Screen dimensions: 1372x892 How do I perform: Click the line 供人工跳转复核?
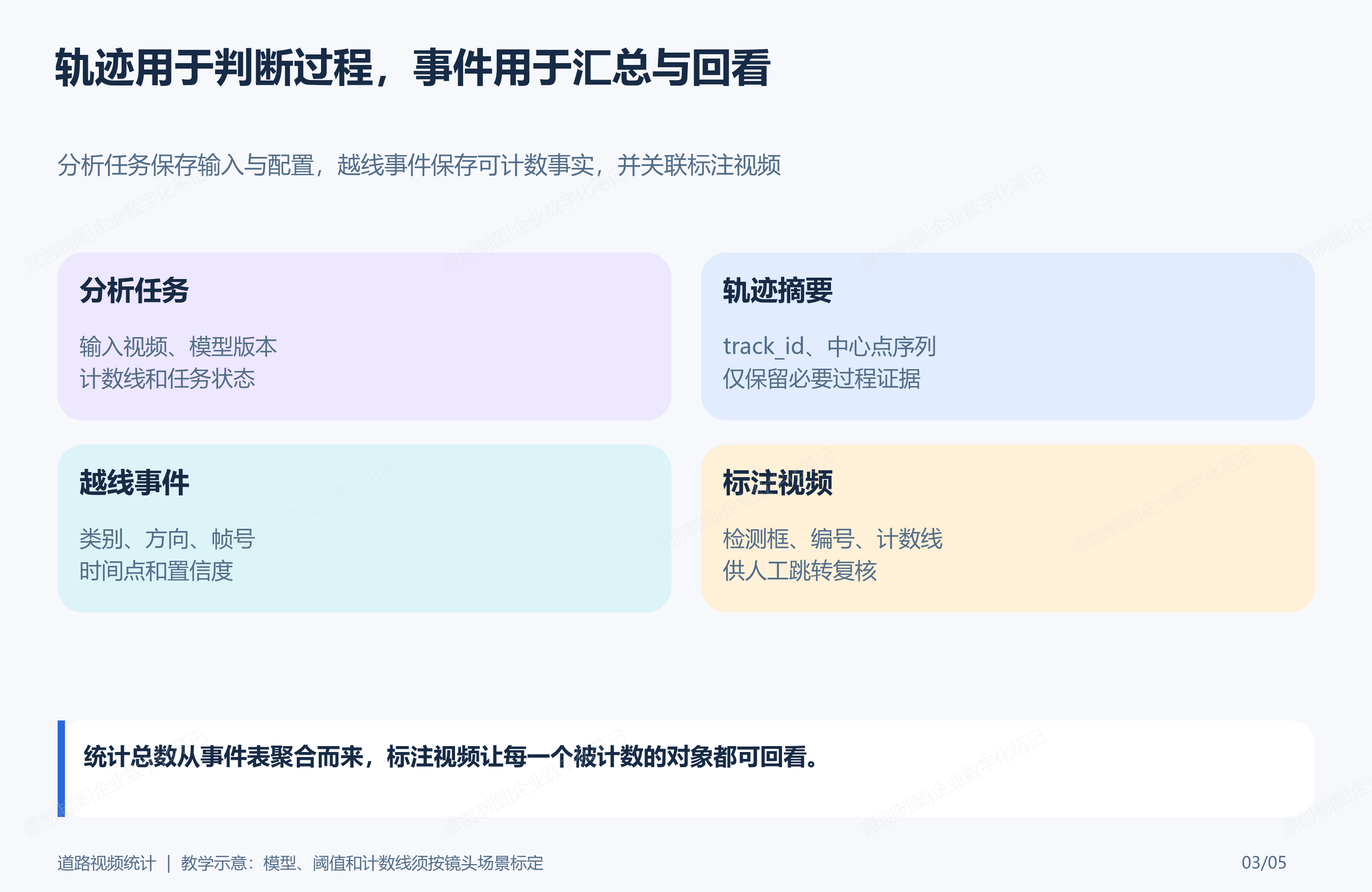click(800, 571)
